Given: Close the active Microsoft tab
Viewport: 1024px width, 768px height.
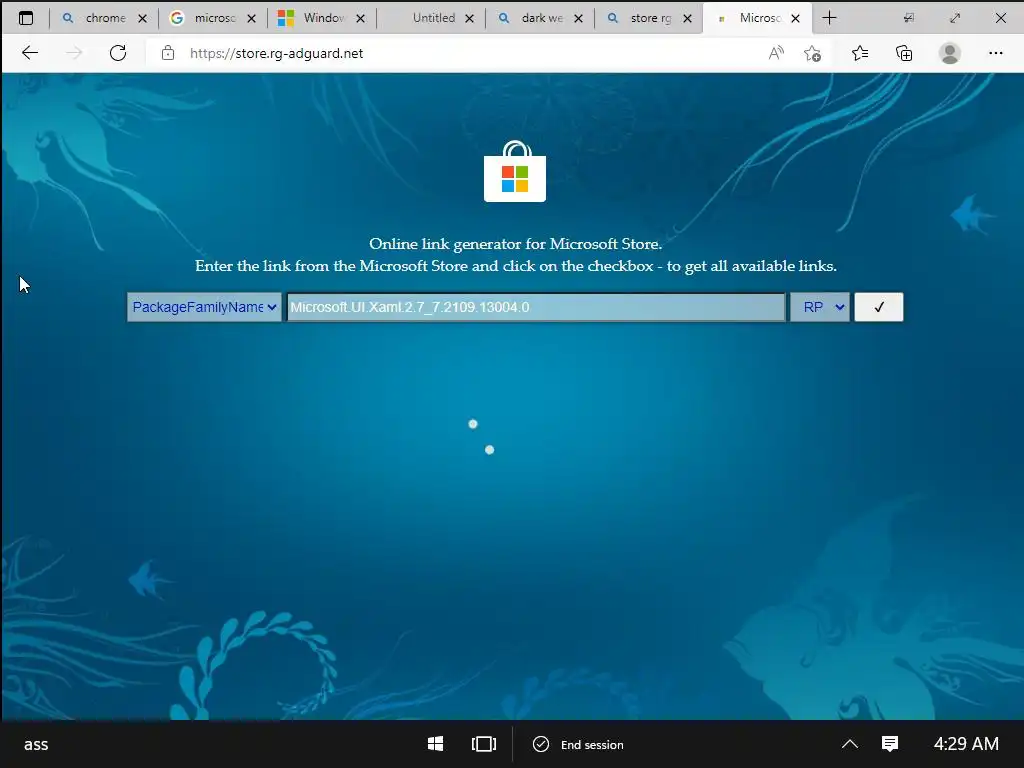Looking at the screenshot, I should click(x=795, y=19).
